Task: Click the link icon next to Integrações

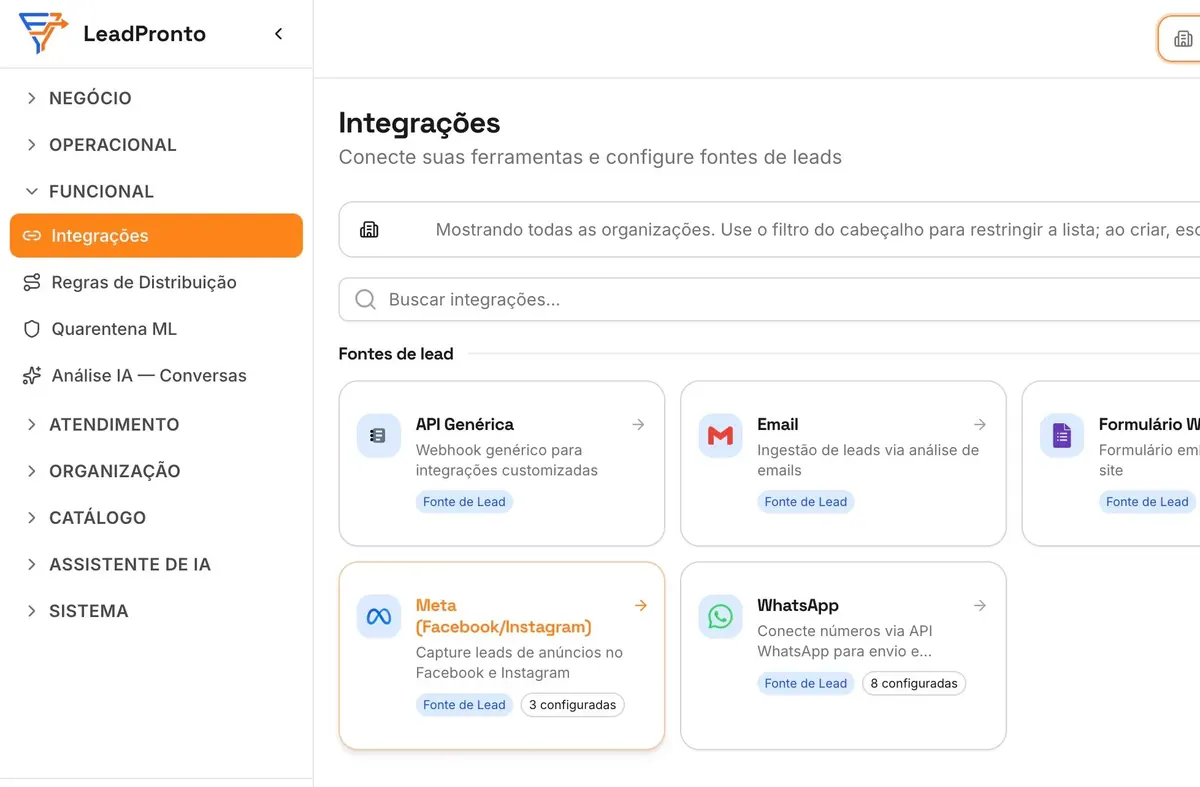Action: click(x=32, y=236)
